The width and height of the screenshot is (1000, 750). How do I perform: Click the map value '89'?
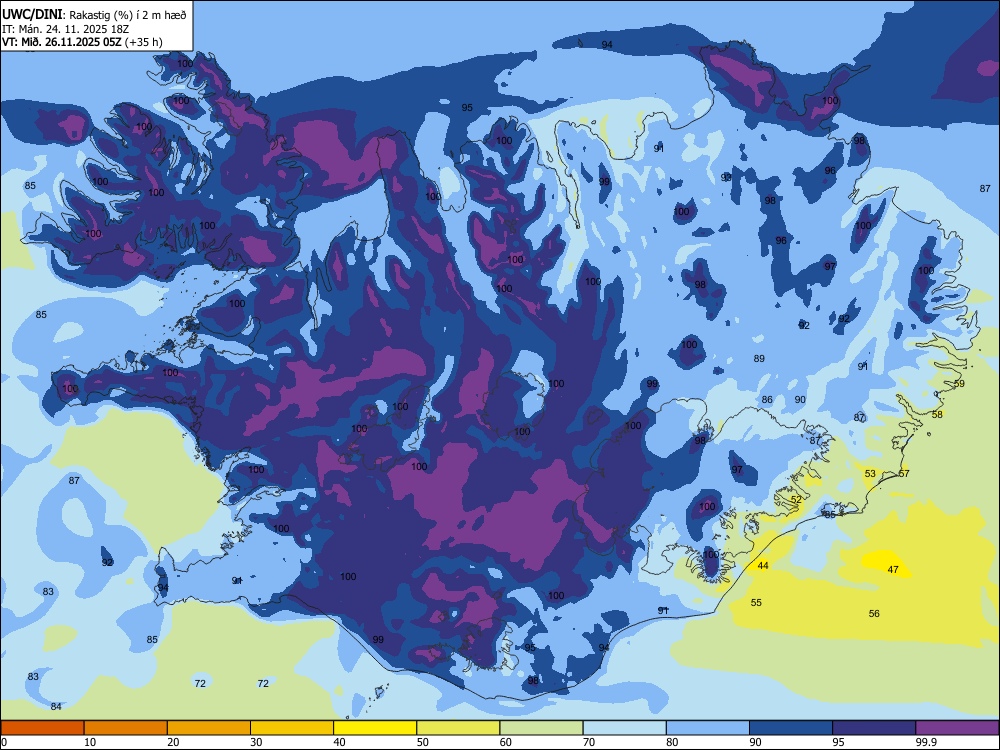tap(759, 359)
